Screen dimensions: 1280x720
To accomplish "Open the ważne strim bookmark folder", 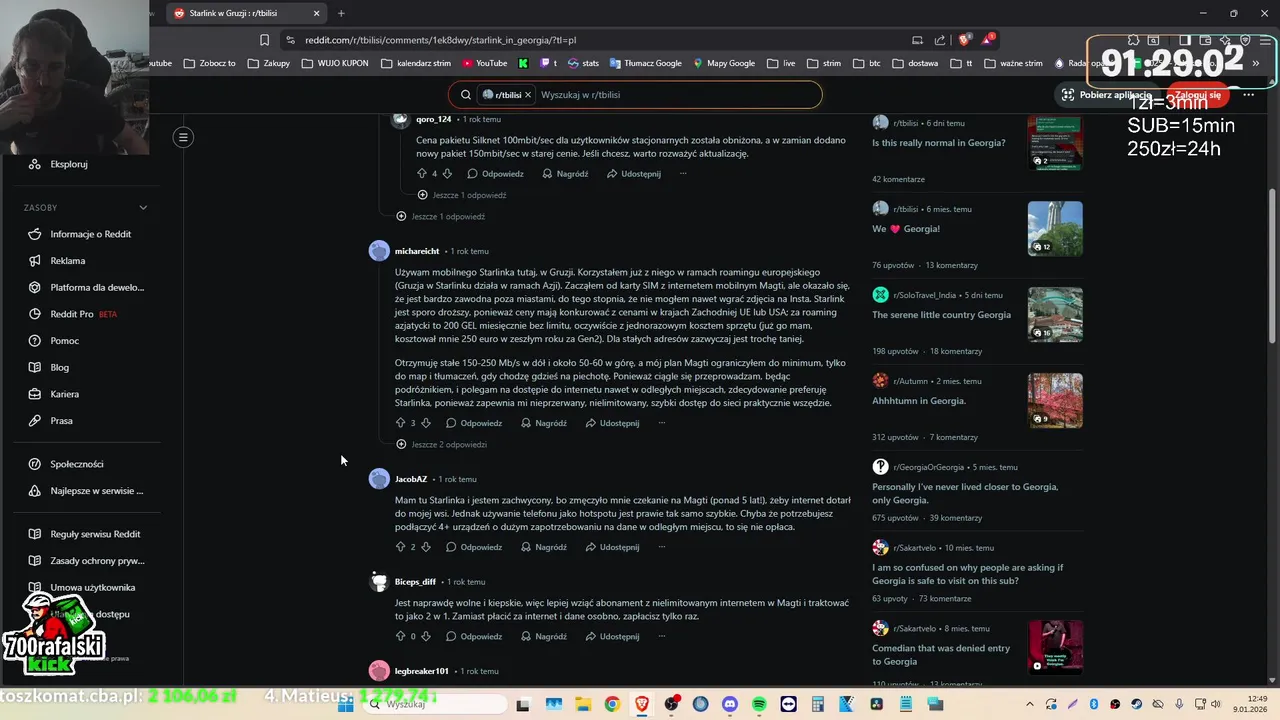I will click(x=1013, y=63).
